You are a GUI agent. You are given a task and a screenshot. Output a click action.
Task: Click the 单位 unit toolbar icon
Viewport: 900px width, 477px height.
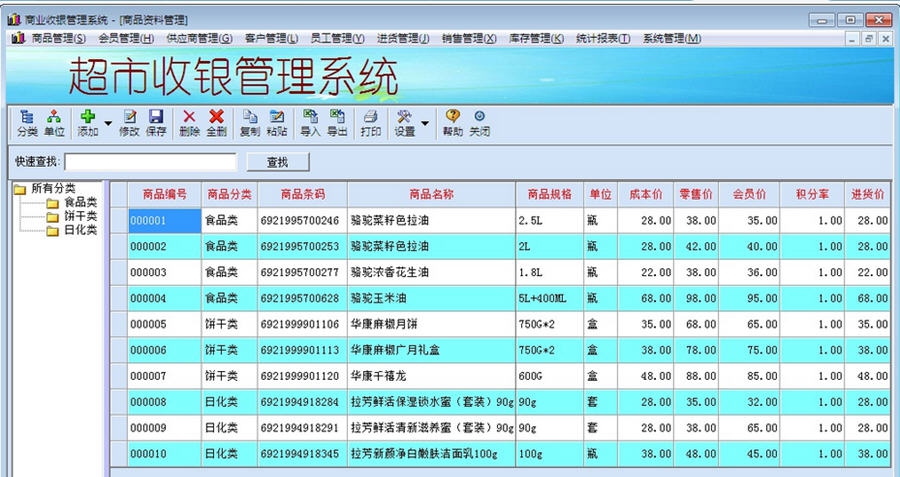point(54,123)
